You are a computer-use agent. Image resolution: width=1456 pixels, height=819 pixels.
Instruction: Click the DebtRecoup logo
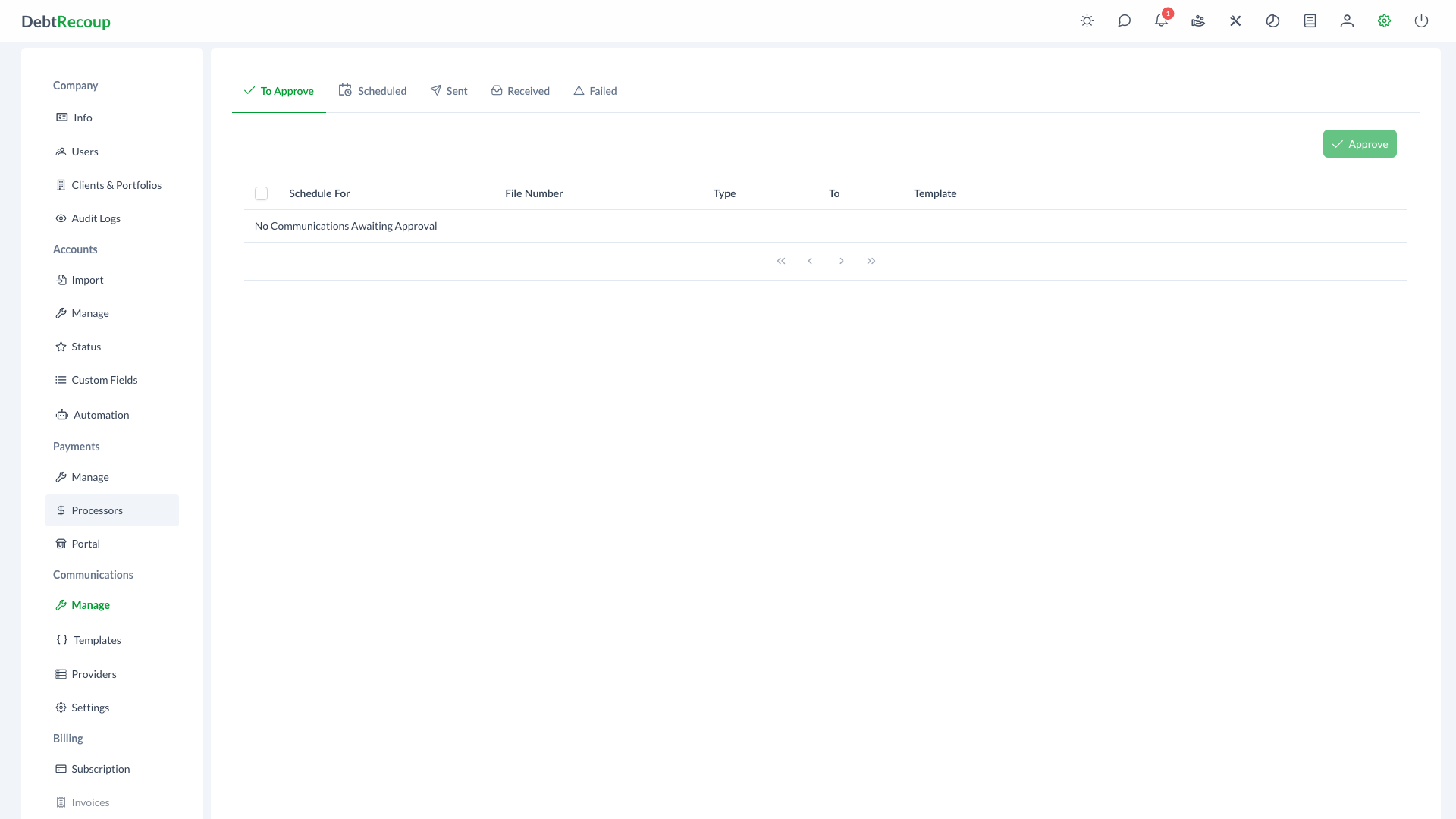point(67,21)
